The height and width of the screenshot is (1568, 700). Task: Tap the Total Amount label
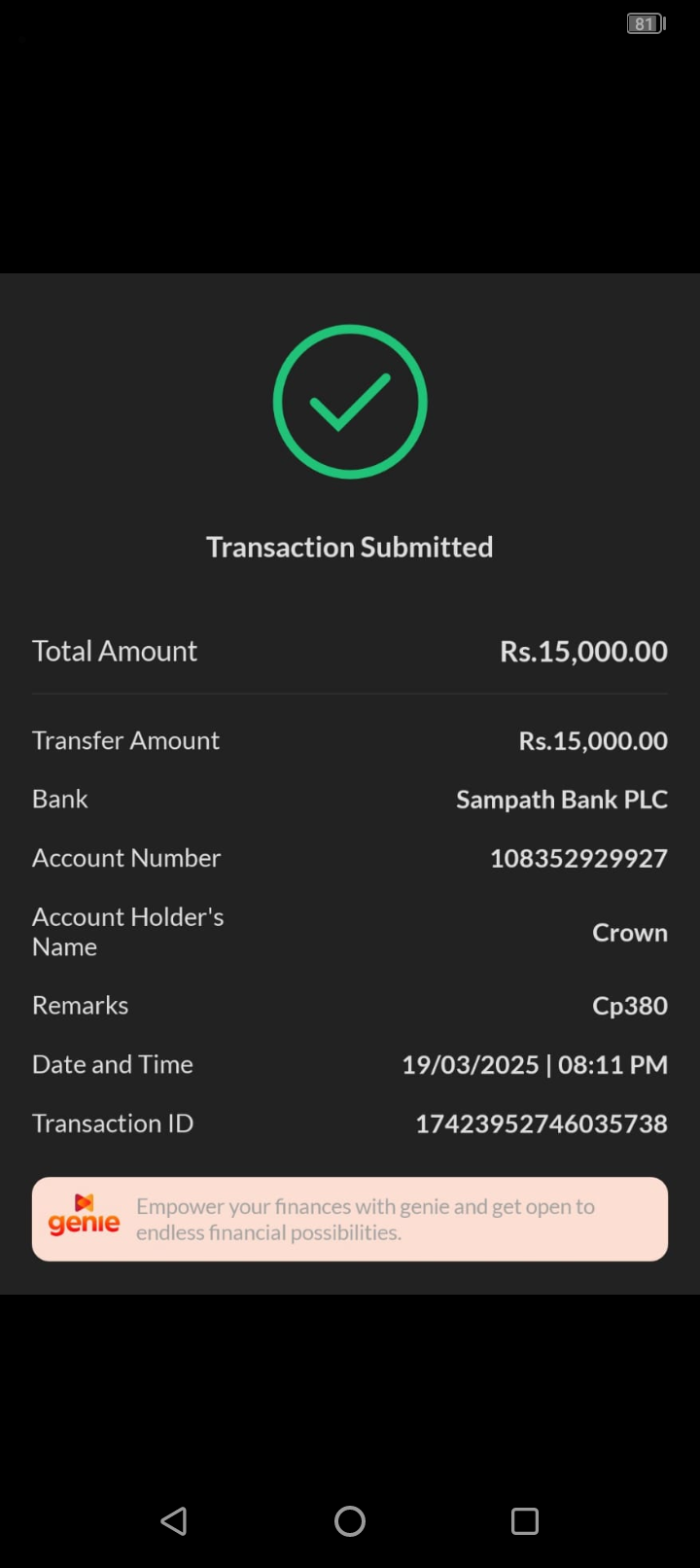pyautogui.click(x=115, y=652)
